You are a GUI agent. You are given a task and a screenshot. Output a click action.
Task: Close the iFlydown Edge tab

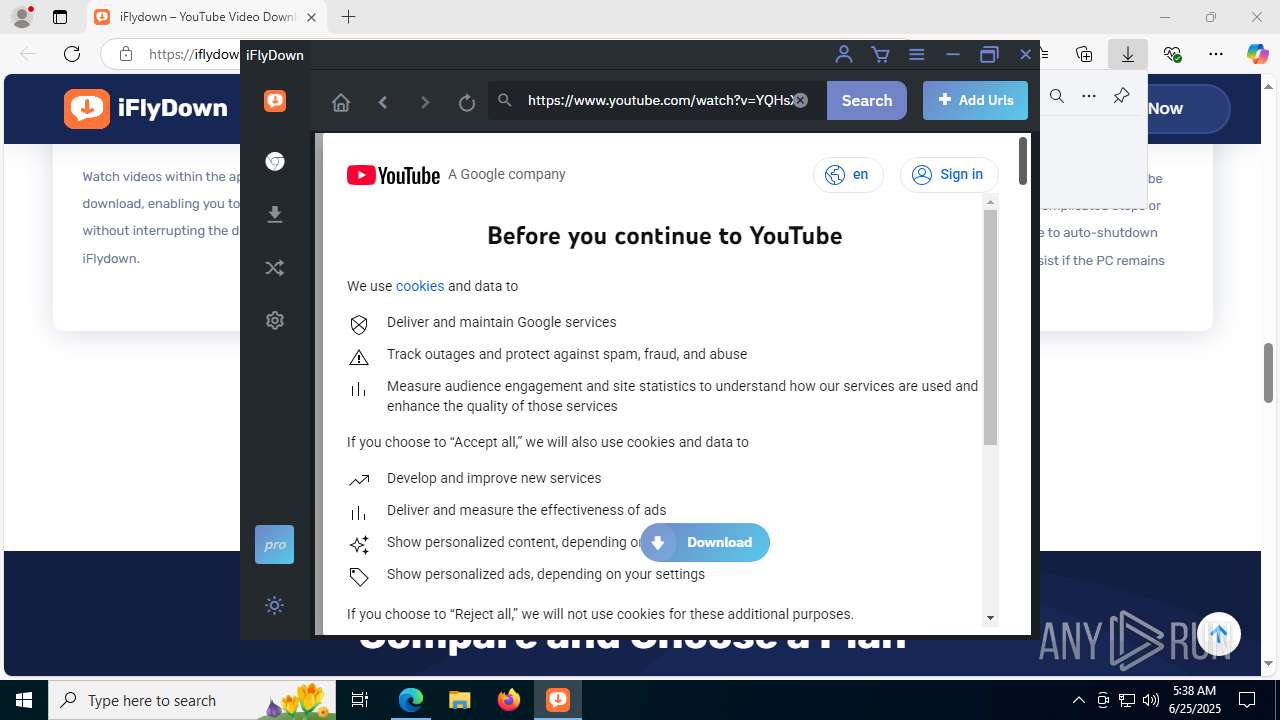pos(311,17)
